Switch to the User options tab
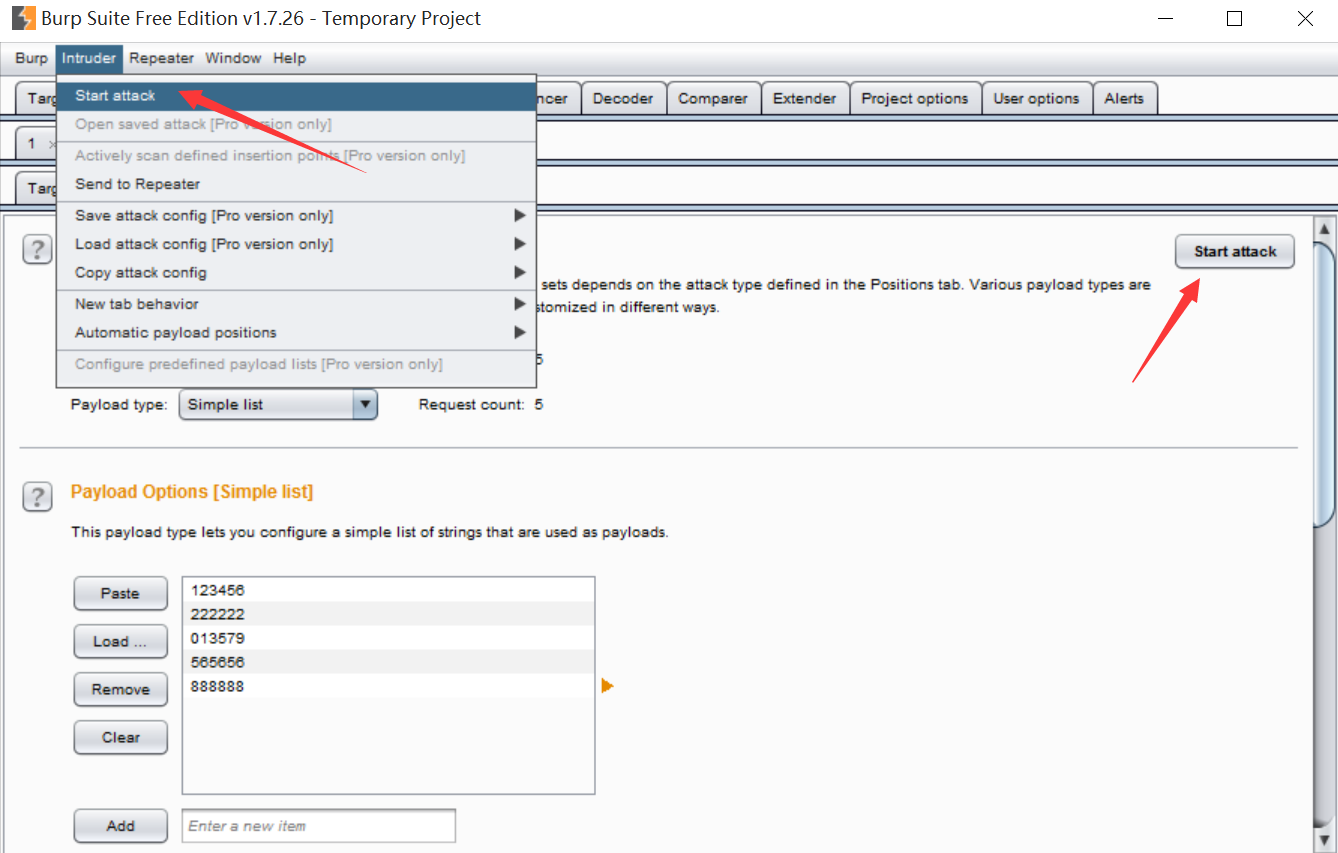Viewport: 1338px width, 853px height. coord(1036,98)
